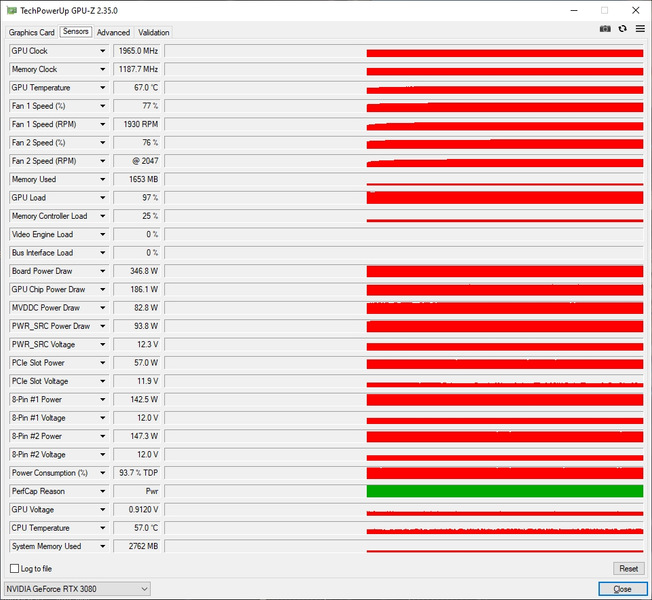Image resolution: width=652 pixels, height=600 pixels.
Task: Expand the Fan 1 Speed (RPM) dropdown
Action: pos(102,124)
